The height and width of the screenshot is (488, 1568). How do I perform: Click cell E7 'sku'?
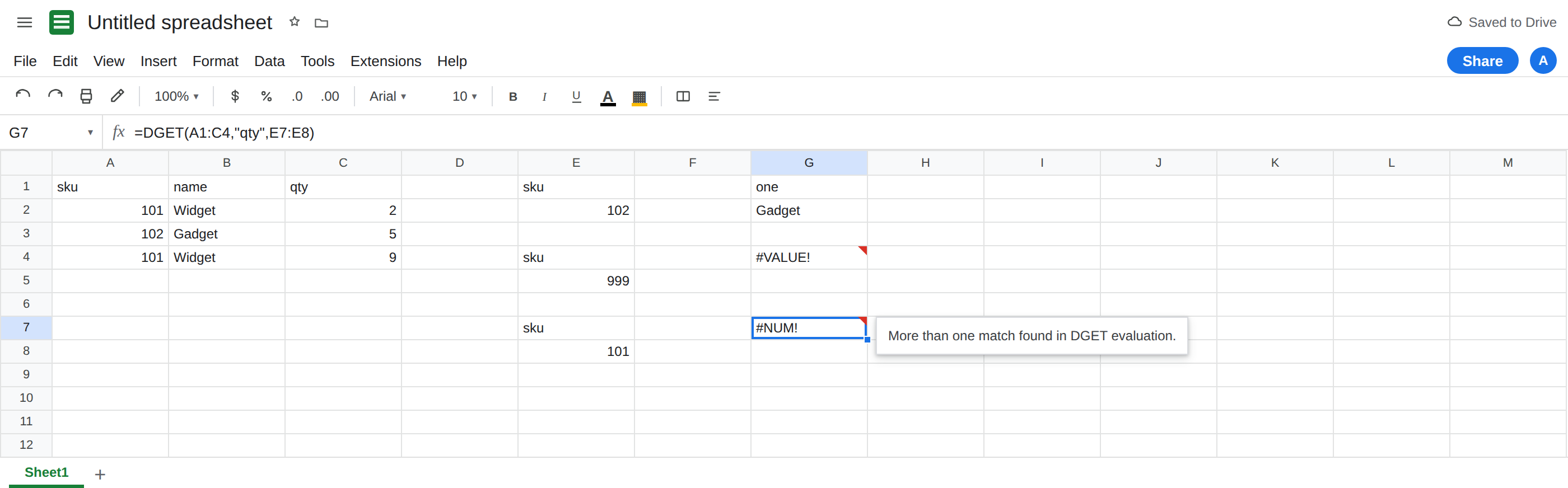pos(576,328)
